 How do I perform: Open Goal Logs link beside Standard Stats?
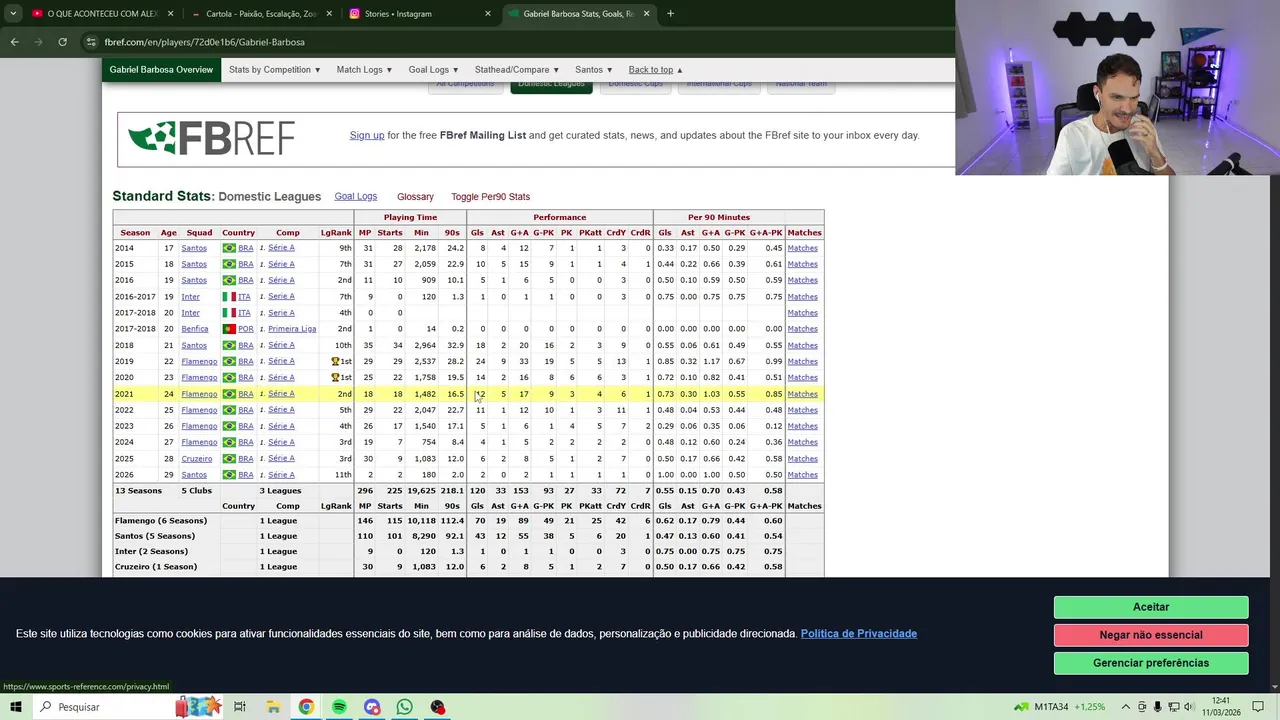tap(355, 196)
